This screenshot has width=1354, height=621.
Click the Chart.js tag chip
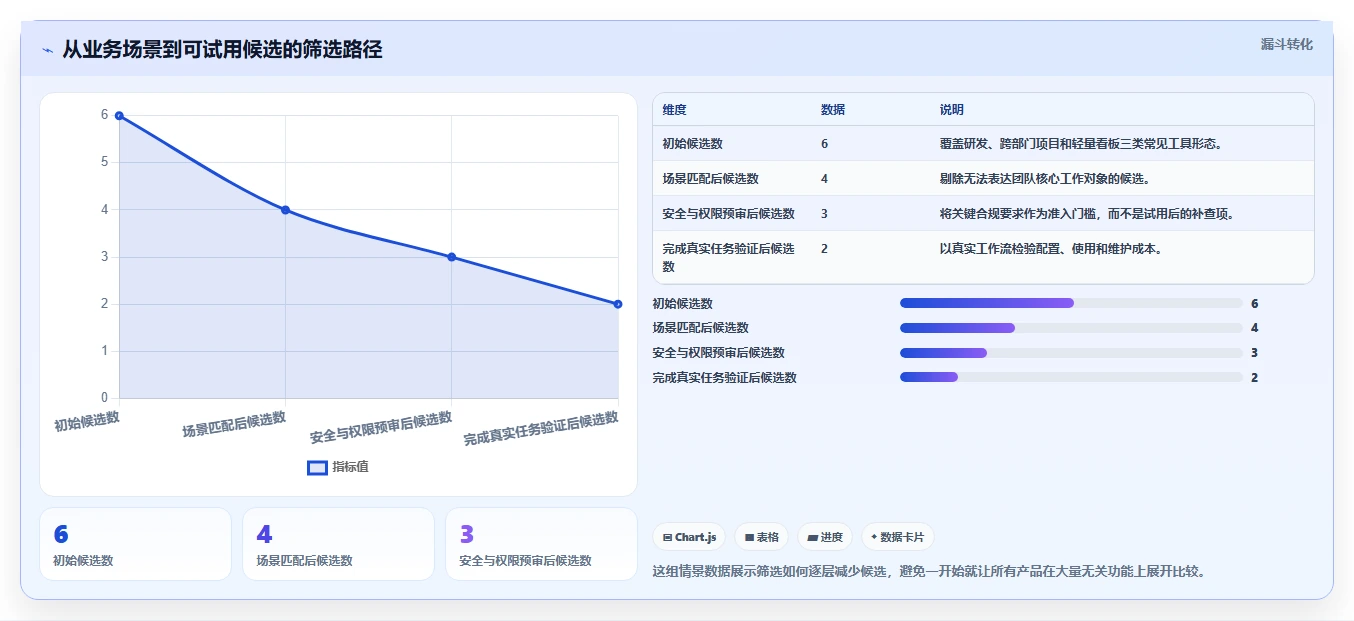point(689,537)
